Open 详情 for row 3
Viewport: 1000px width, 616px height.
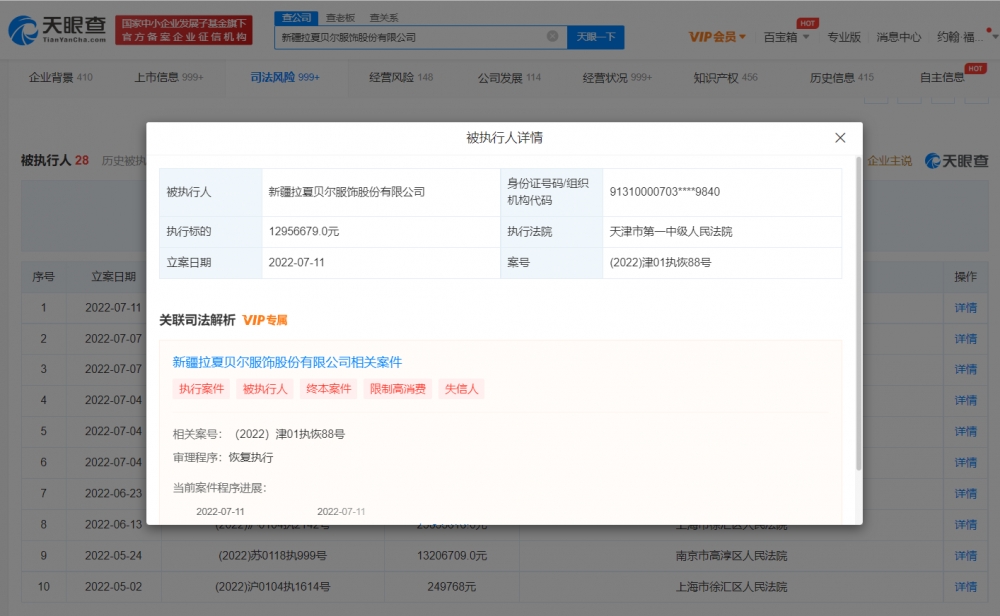[966, 369]
